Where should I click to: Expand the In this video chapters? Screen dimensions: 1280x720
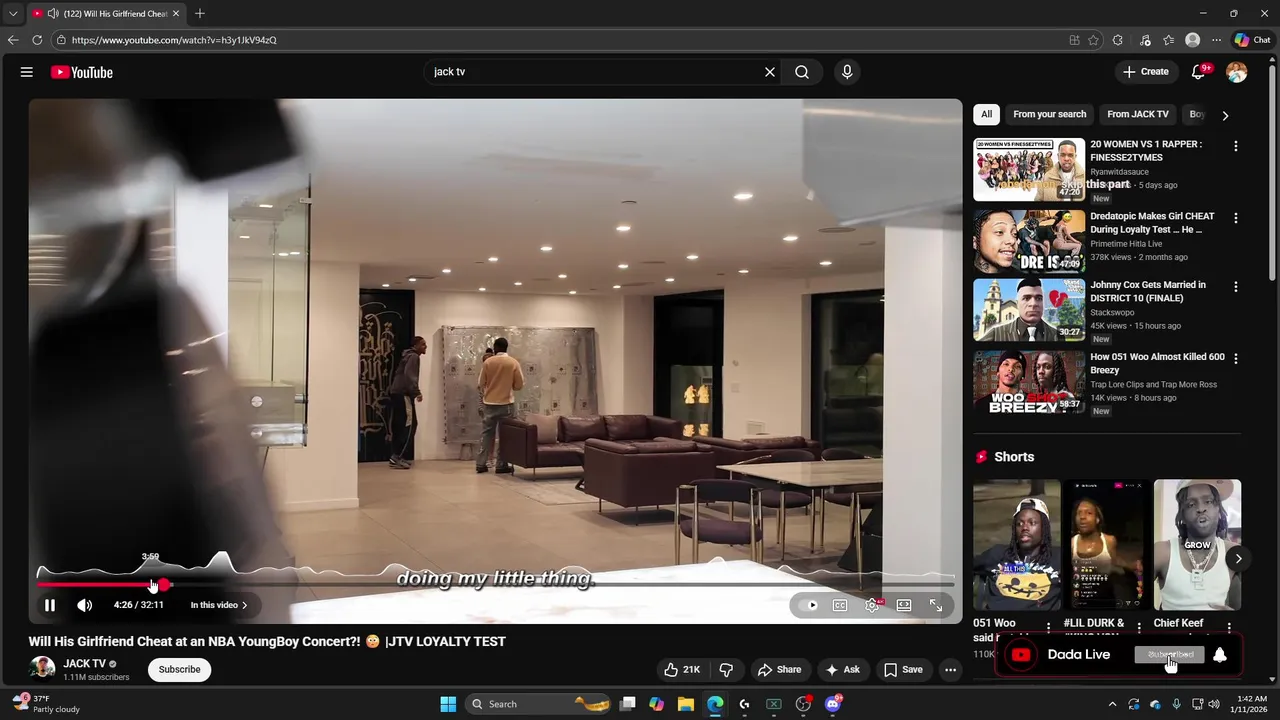click(x=219, y=605)
